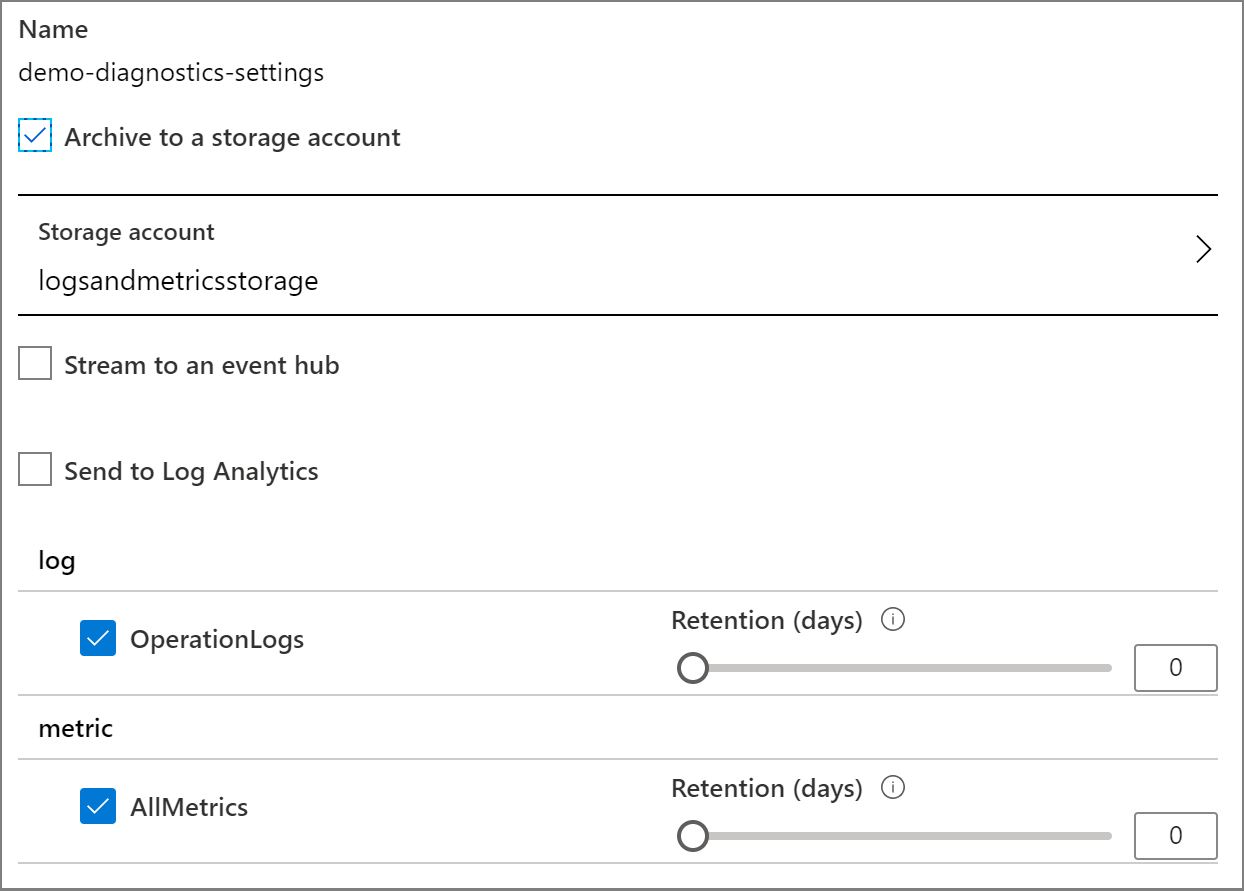Click the "Archive to a storage account" label
The image size is (1244, 891).
pyautogui.click(x=232, y=137)
